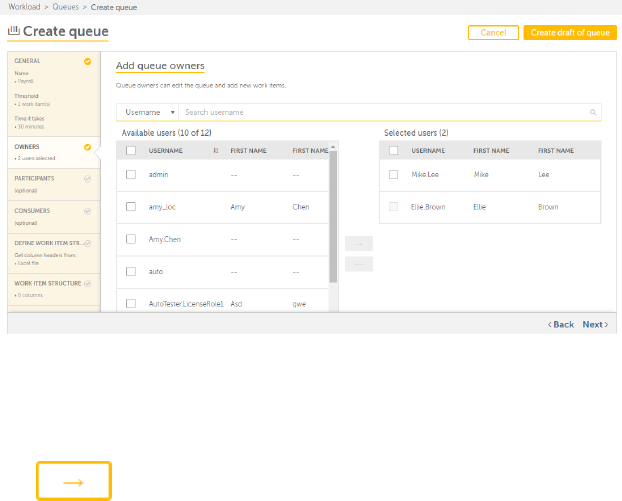
Task: Click the remove-from-selected left arrow button
Action: click(359, 264)
